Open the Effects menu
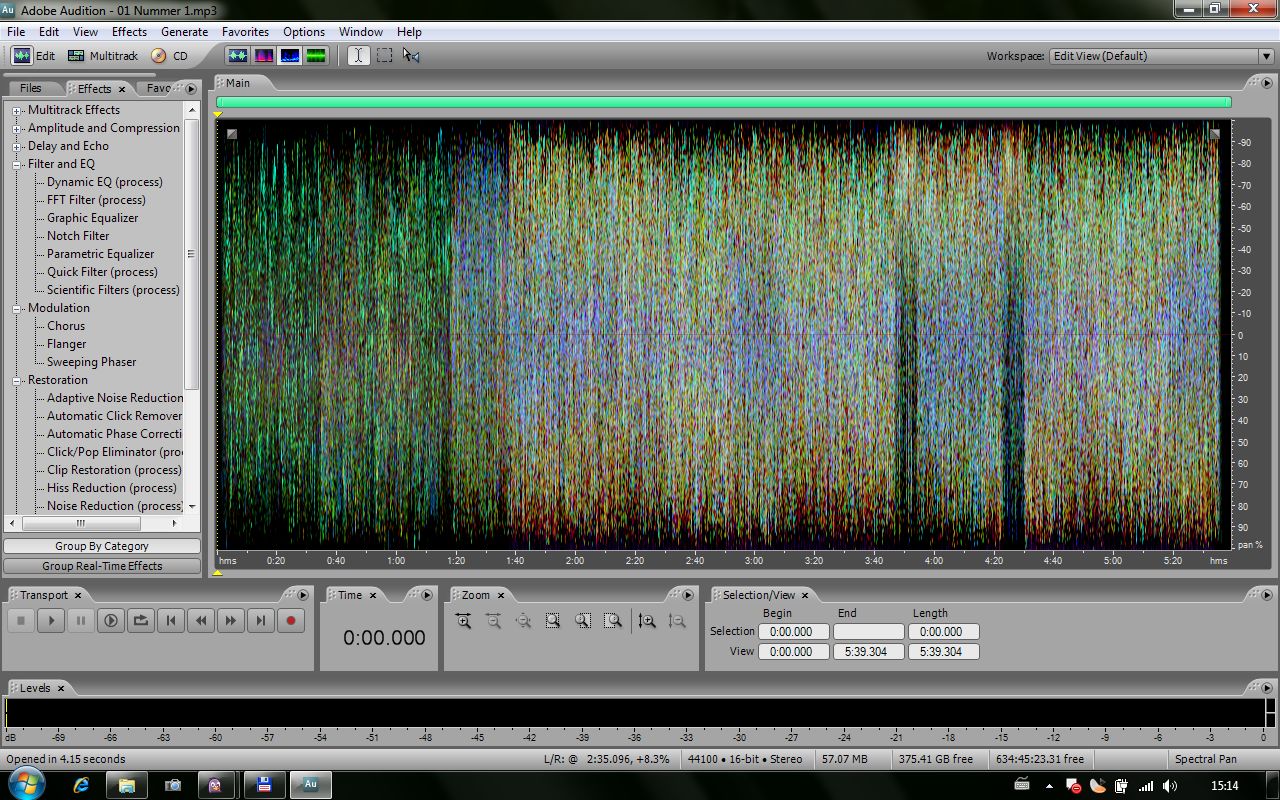 coord(129,32)
